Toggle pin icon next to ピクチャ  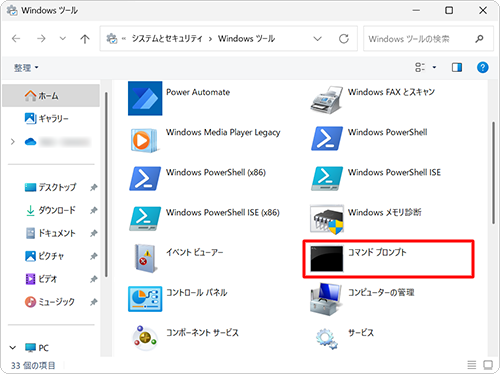[x=94, y=256]
